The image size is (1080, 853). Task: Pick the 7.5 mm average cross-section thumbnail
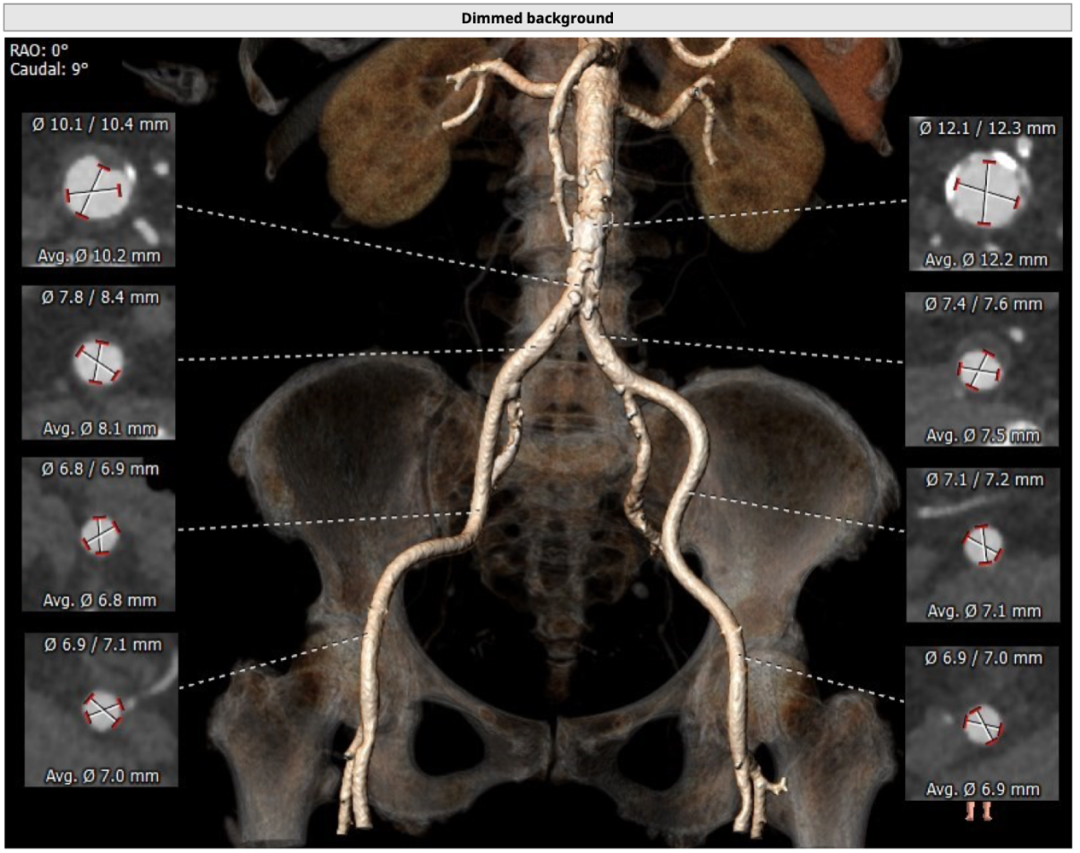pyautogui.click(x=982, y=370)
